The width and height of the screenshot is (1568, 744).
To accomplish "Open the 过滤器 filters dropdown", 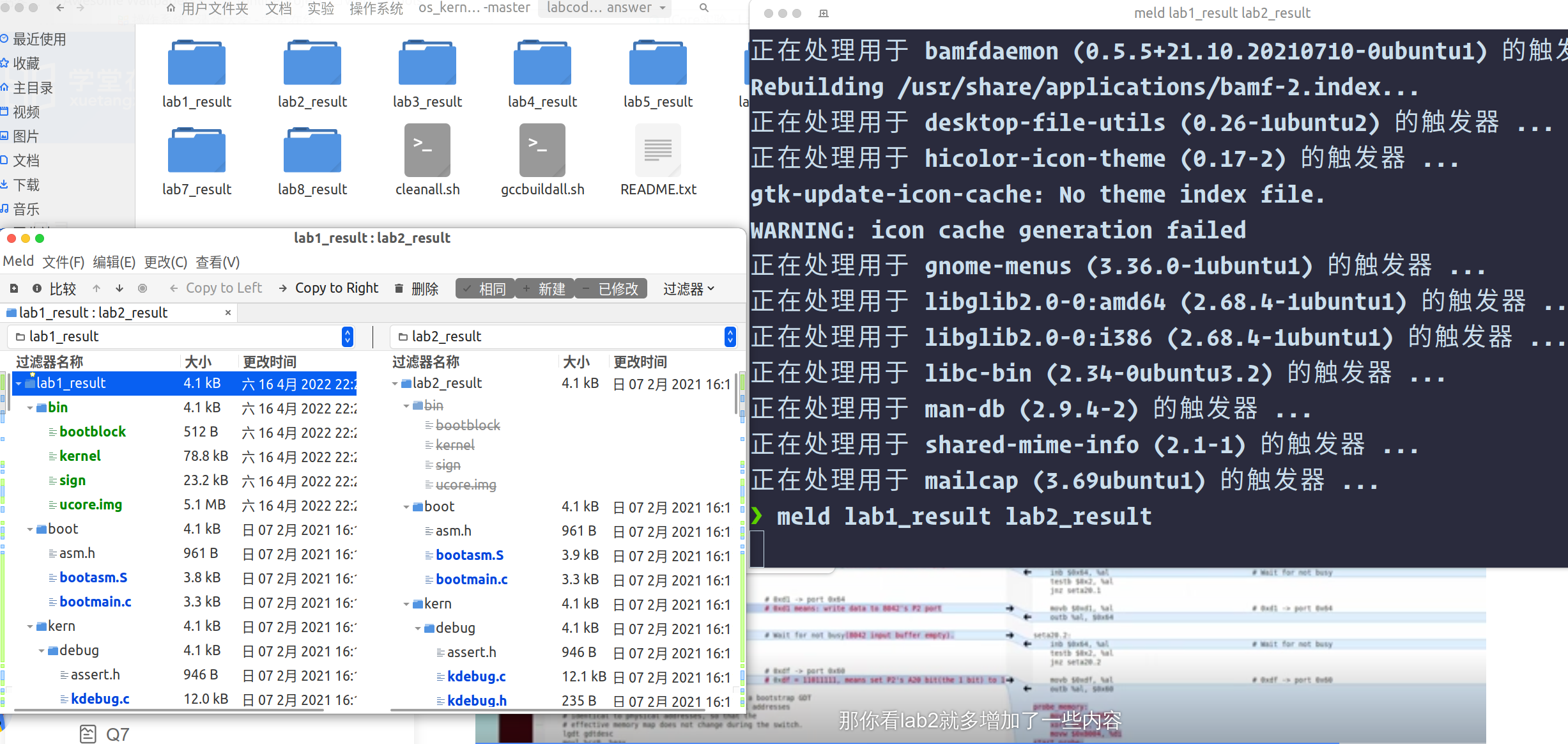I will pos(688,288).
